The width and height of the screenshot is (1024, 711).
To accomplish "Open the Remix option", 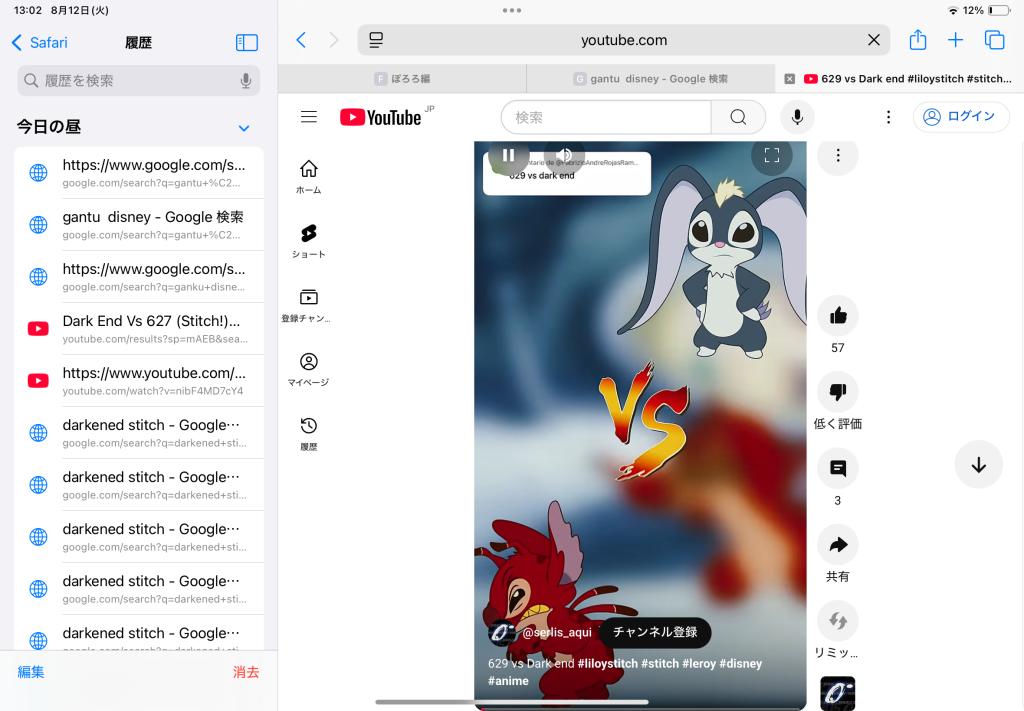I will pyautogui.click(x=837, y=621).
